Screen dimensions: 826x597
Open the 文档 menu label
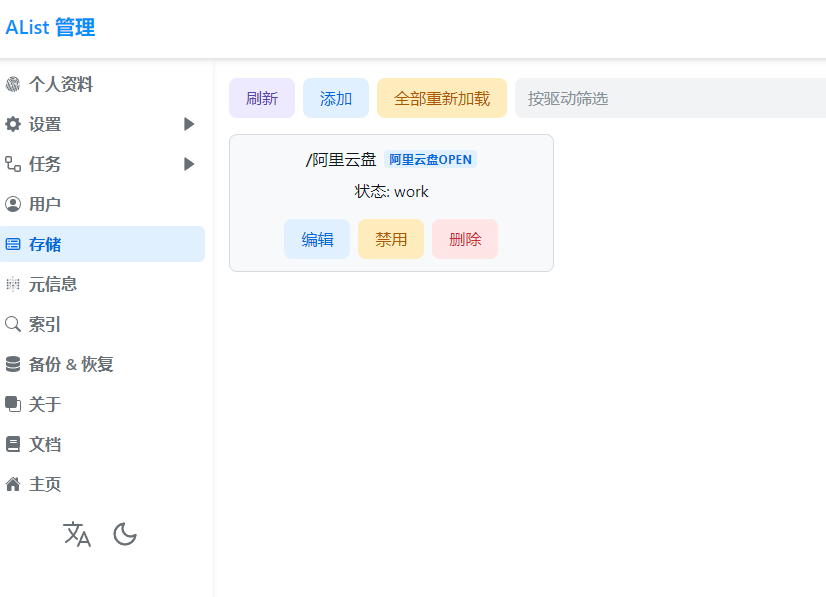click(x=45, y=444)
